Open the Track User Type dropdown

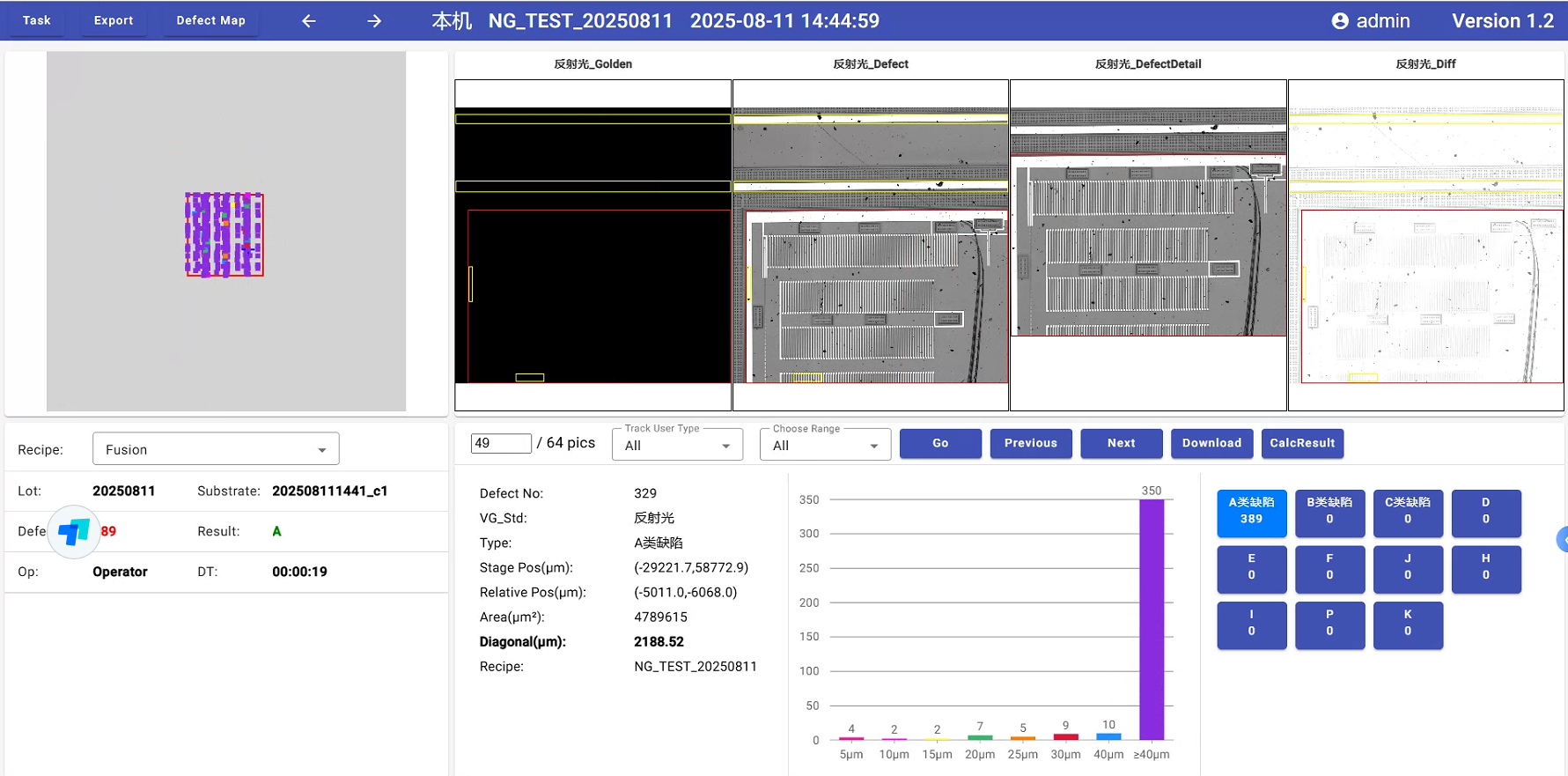tap(677, 445)
